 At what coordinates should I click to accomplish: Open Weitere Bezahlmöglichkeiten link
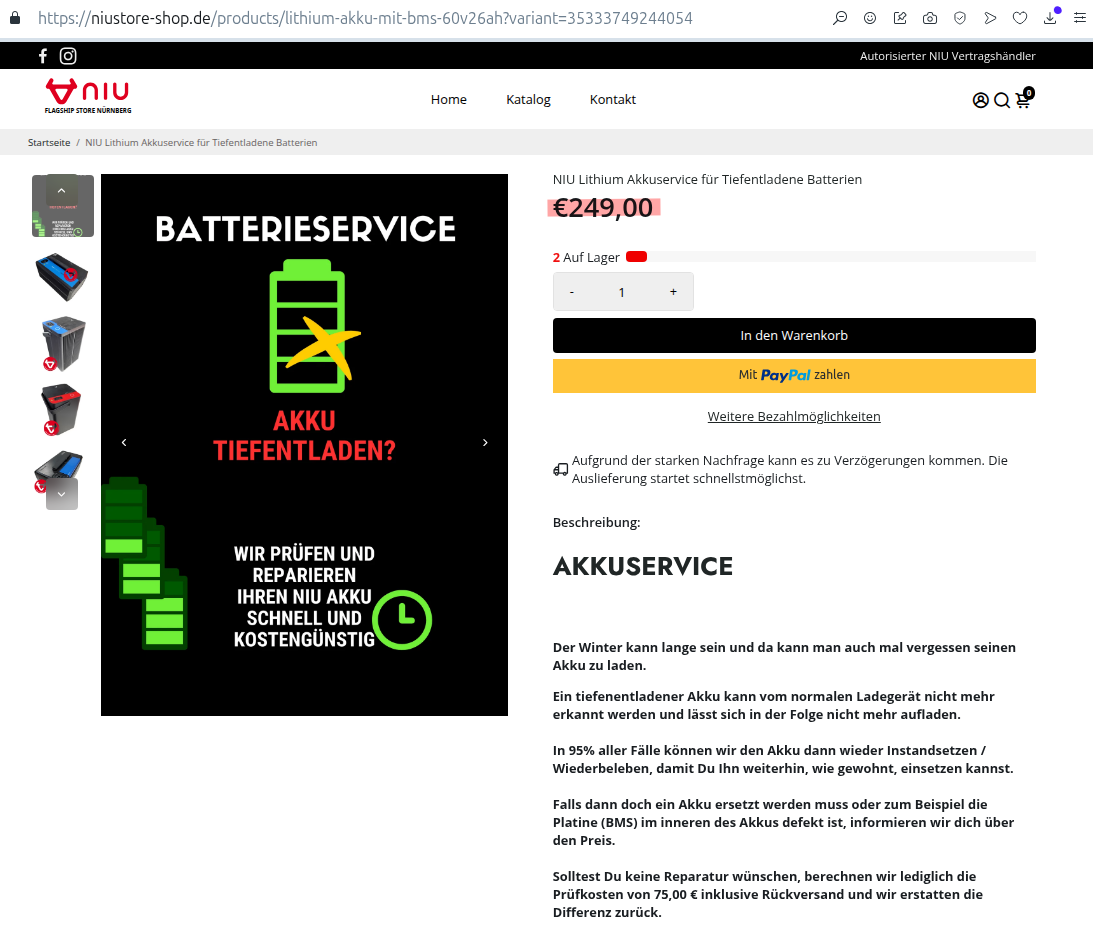[x=794, y=416]
